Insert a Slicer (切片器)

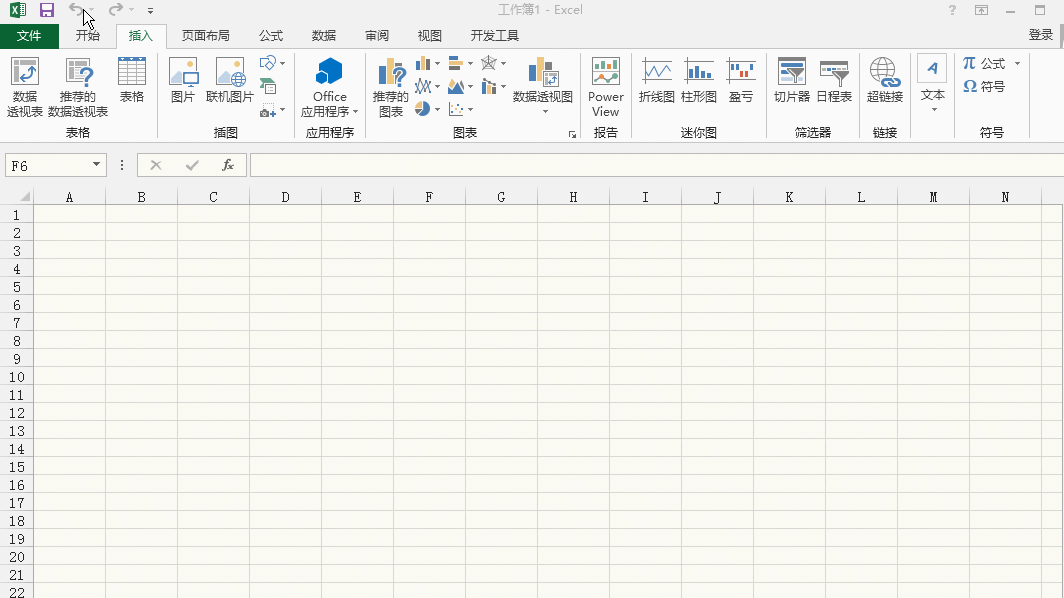(792, 80)
